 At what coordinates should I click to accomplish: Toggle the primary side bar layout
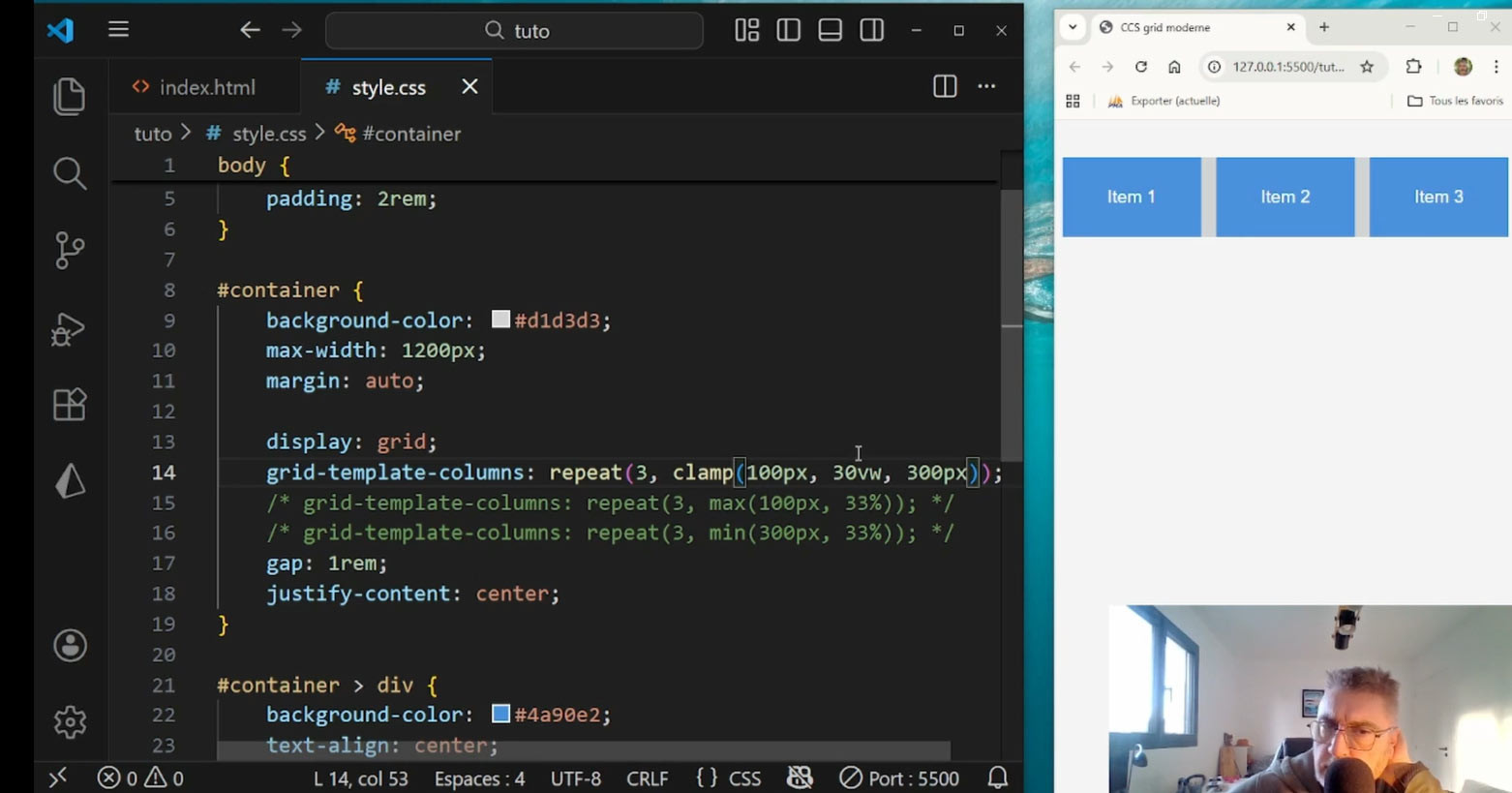[788, 30]
